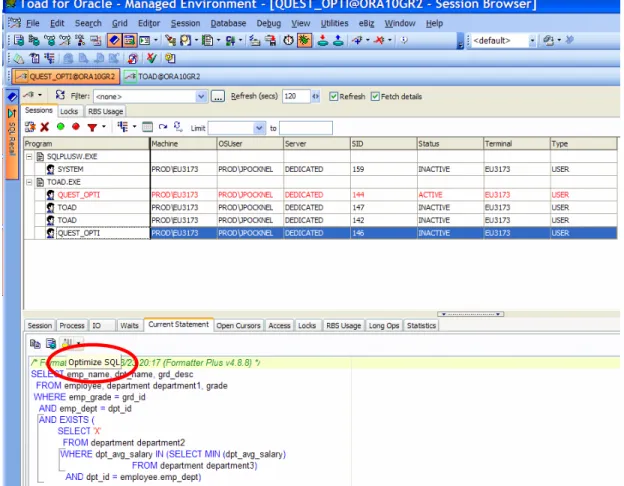
Task: Click the Optimize SQL icon above the statement
Action: 66,343
